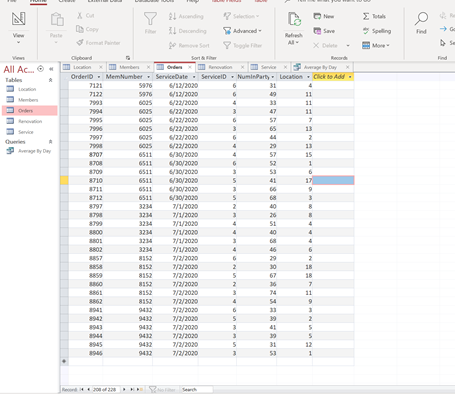Click Refresh All icon
The height and width of the screenshot is (394, 455).
(x=294, y=19)
